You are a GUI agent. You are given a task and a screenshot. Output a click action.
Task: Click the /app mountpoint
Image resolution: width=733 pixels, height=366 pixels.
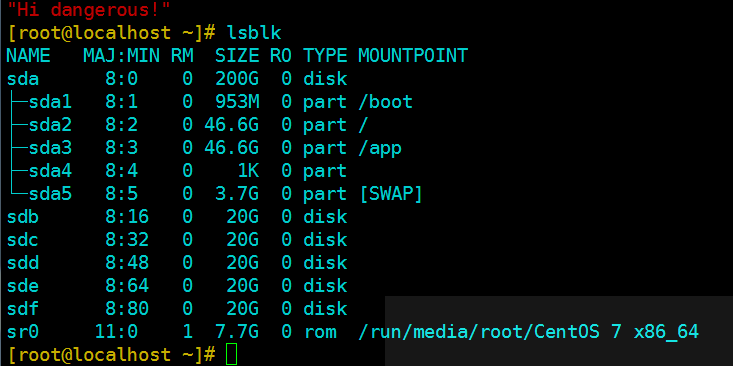380,148
